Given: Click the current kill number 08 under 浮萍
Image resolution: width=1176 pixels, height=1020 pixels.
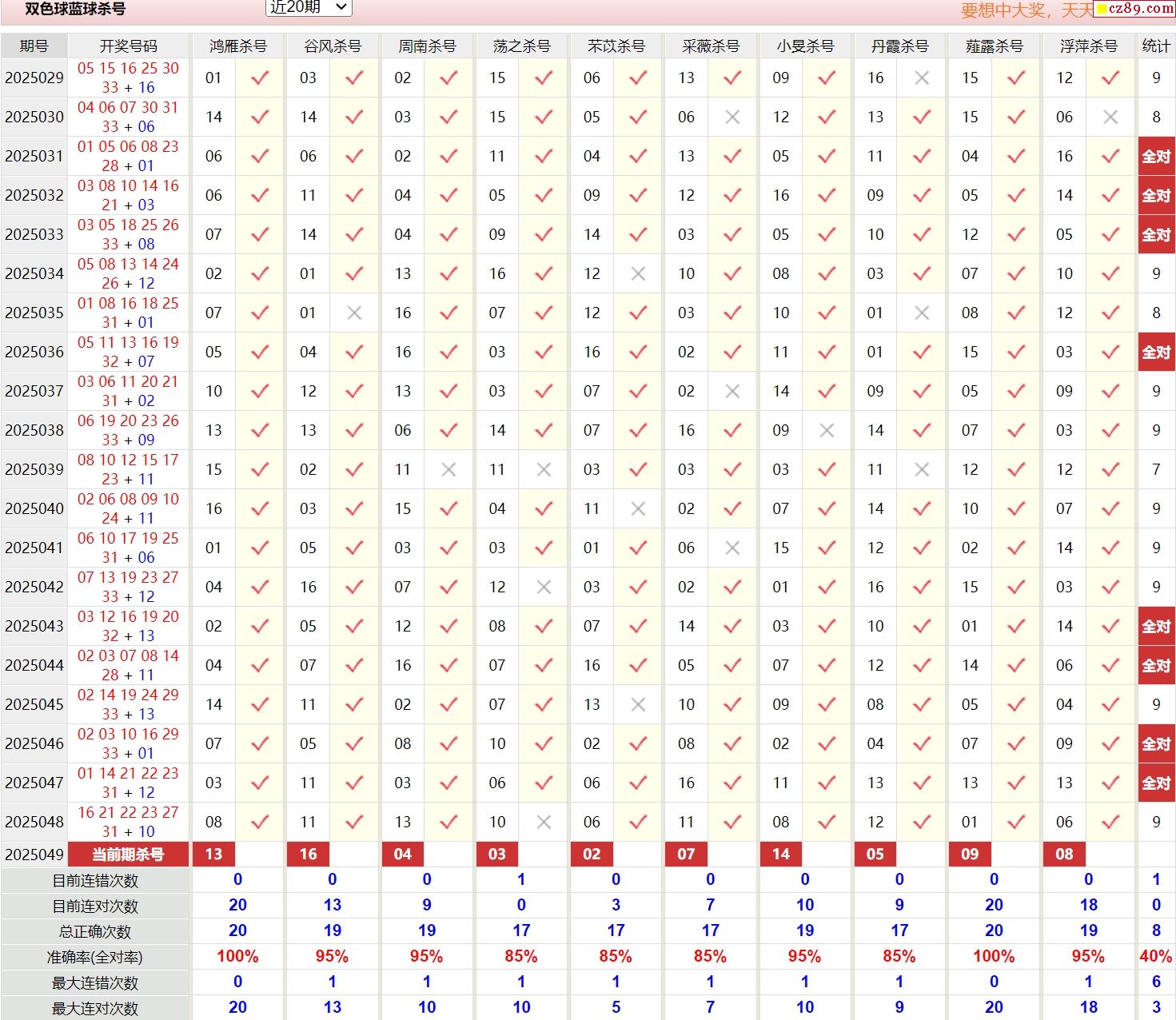Looking at the screenshot, I should pos(1064,855).
